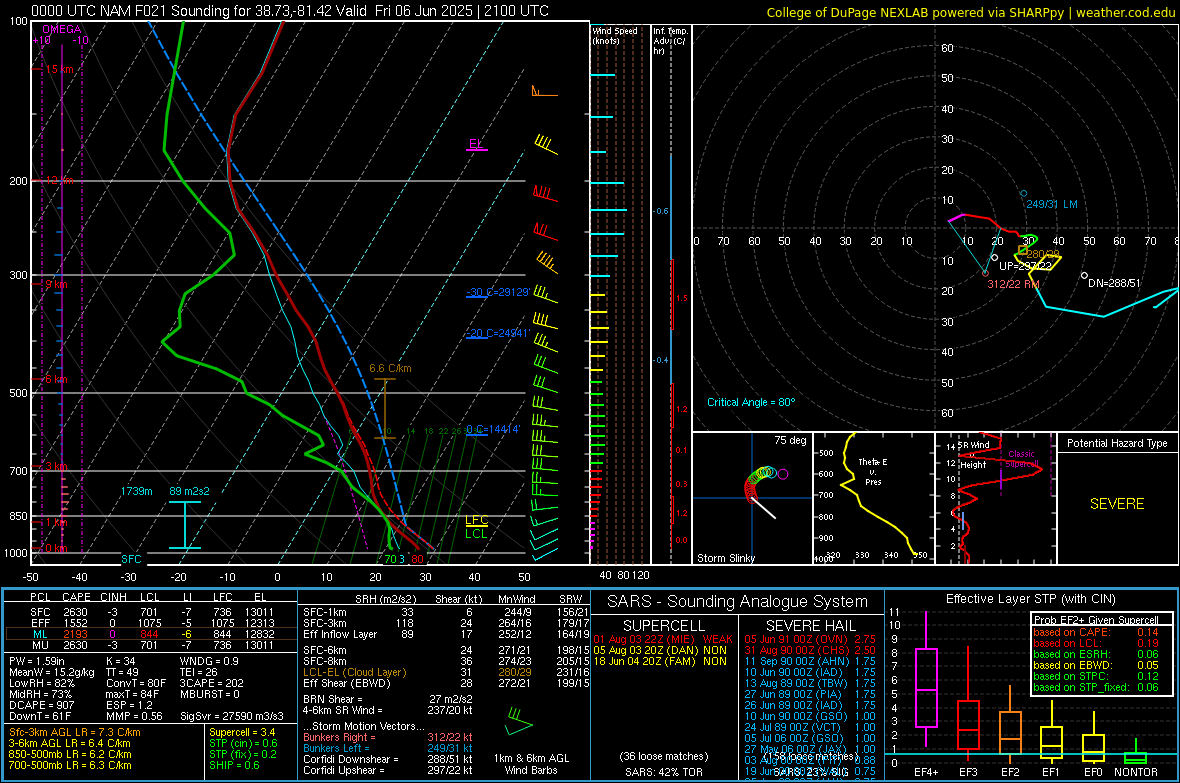This screenshot has height=783, width=1180.
Task: Click the yellow SEVERE hazard text
Action: [x=1117, y=504]
